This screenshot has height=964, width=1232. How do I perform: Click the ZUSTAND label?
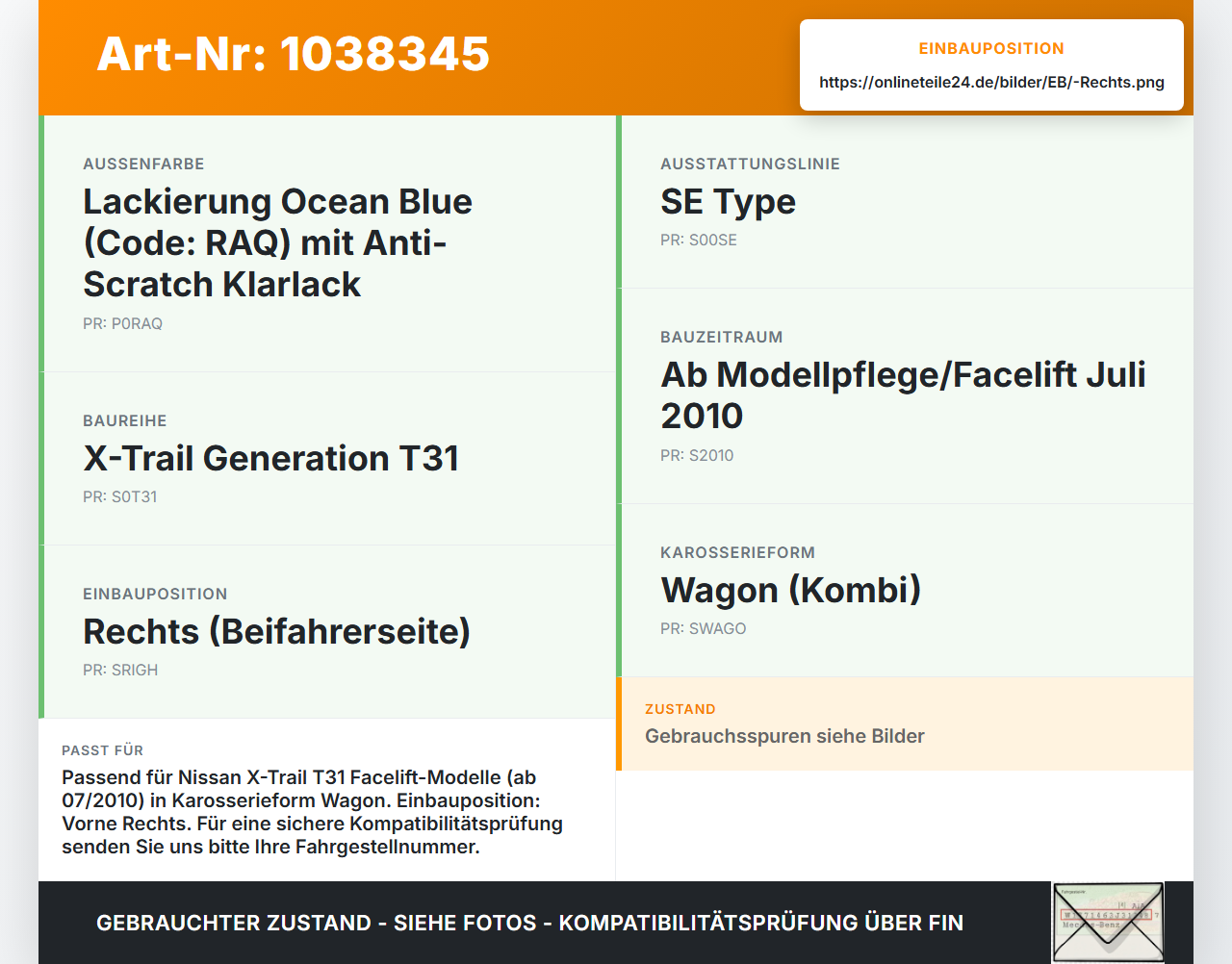coord(680,710)
